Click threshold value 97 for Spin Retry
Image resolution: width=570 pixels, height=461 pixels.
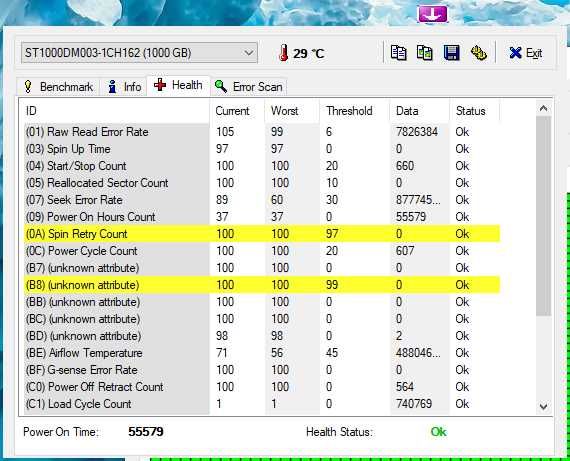point(332,234)
